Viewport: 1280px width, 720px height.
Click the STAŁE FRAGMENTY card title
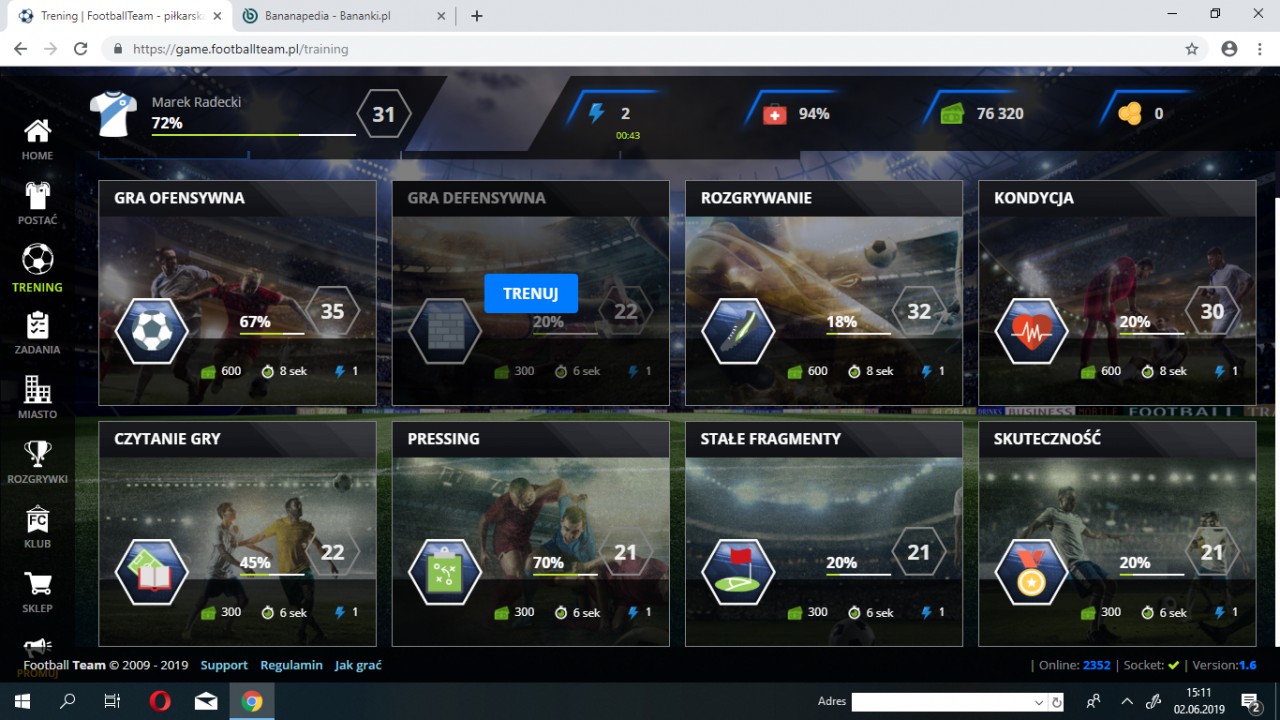click(x=770, y=439)
